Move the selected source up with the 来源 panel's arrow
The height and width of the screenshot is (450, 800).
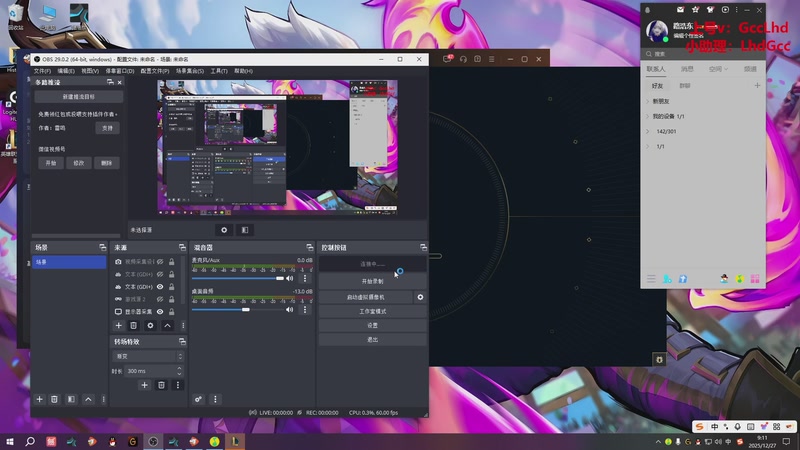(167, 326)
